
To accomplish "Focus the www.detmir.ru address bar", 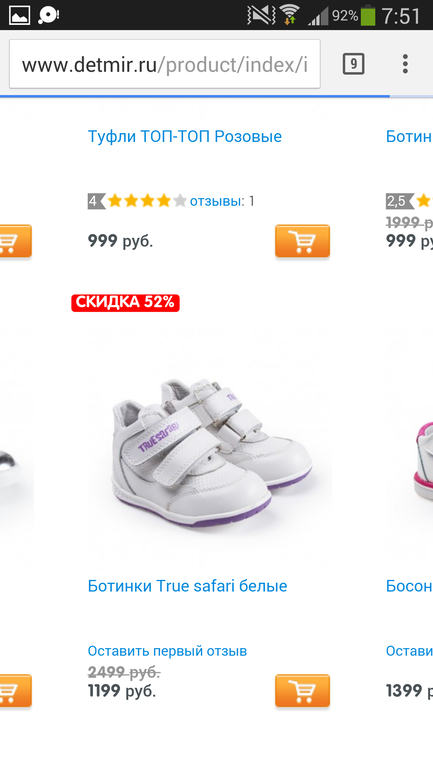I will pyautogui.click(x=165, y=64).
